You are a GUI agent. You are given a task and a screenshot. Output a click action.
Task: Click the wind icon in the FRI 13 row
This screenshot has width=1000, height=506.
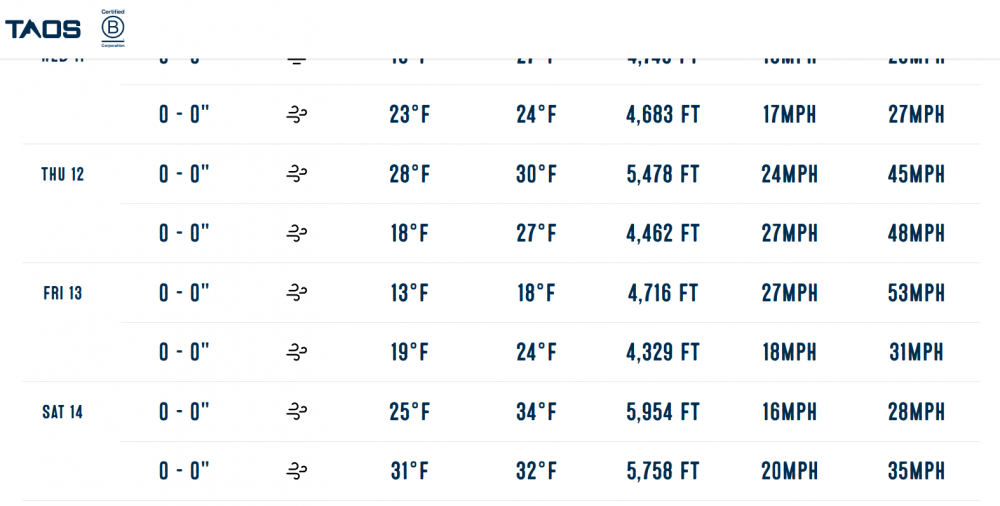296,293
